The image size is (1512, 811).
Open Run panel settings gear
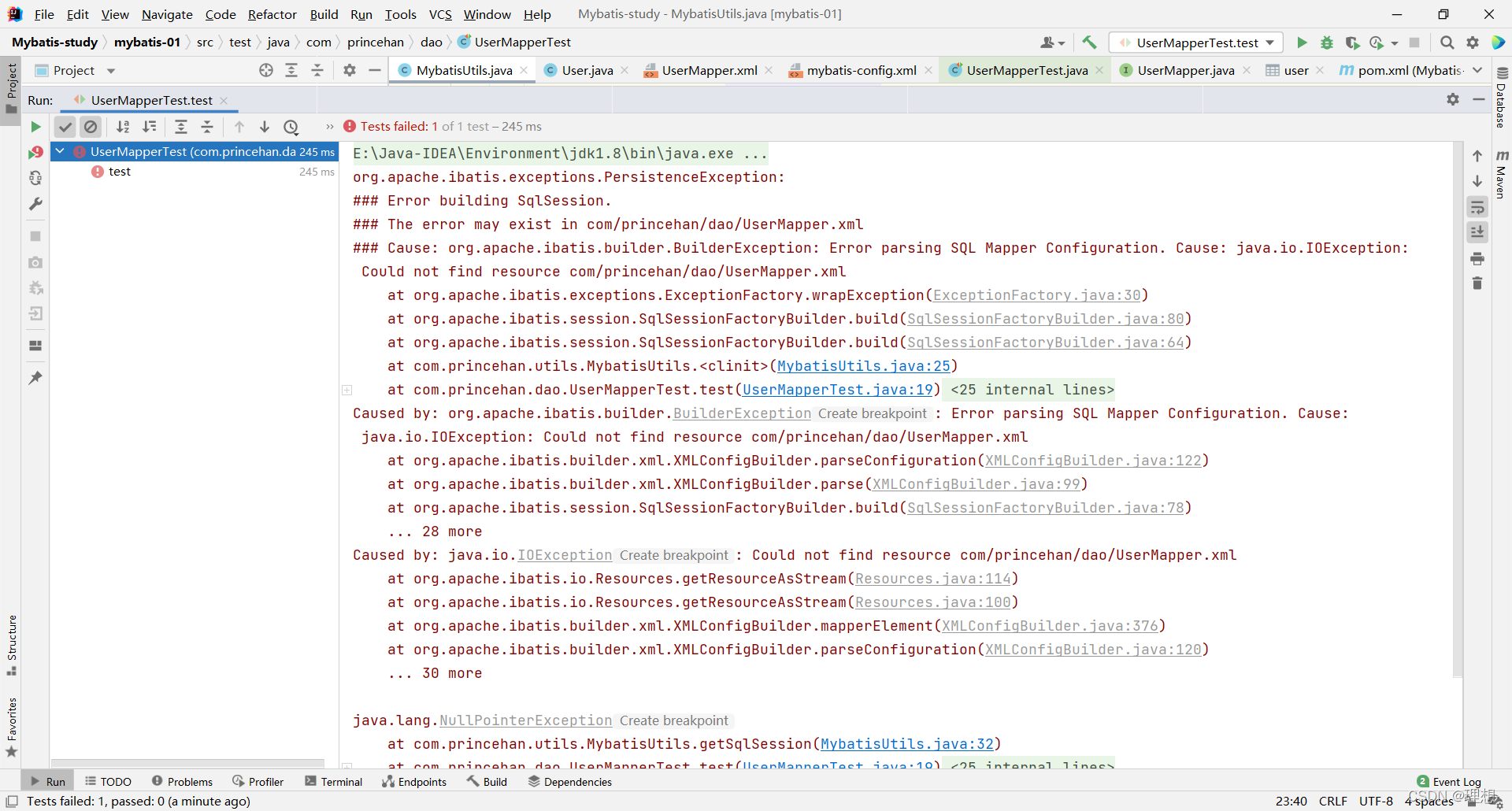coord(1453,99)
